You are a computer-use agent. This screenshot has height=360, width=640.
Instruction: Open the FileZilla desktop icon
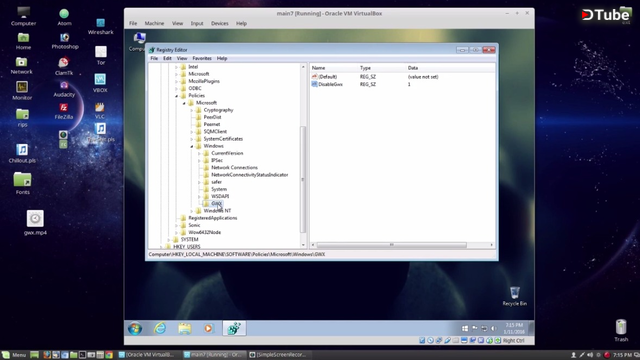pyautogui.click(x=64, y=111)
